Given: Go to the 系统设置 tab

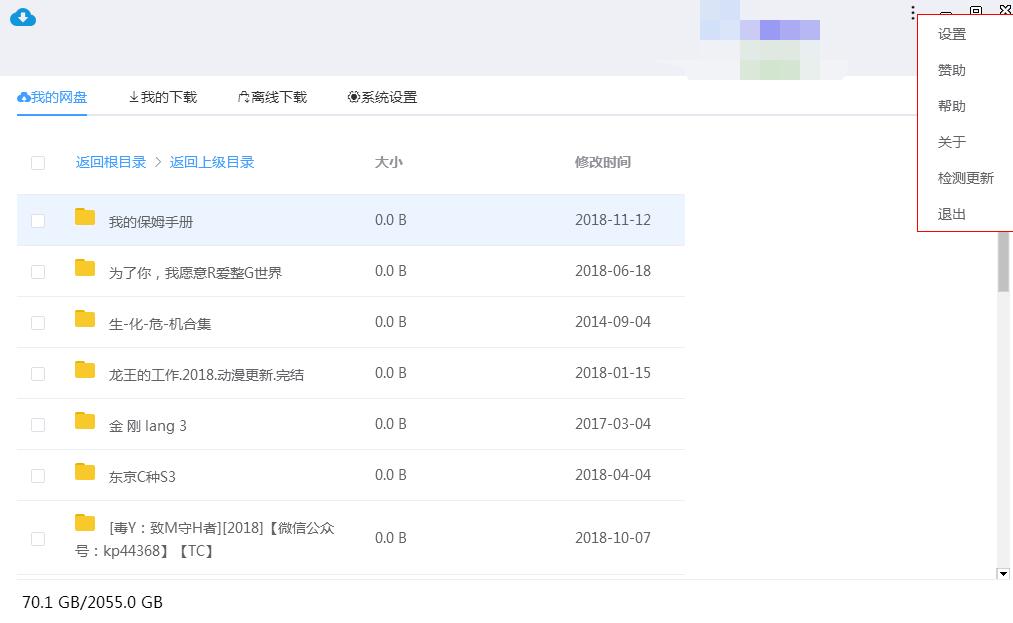Looking at the screenshot, I should pyautogui.click(x=382, y=97).
